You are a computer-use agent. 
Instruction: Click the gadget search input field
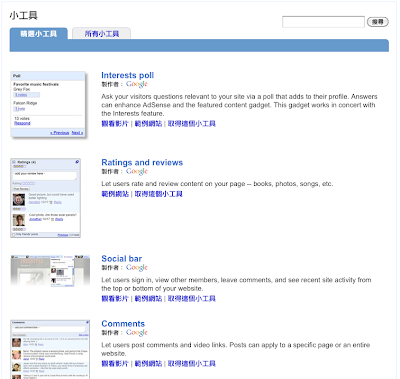323,22
